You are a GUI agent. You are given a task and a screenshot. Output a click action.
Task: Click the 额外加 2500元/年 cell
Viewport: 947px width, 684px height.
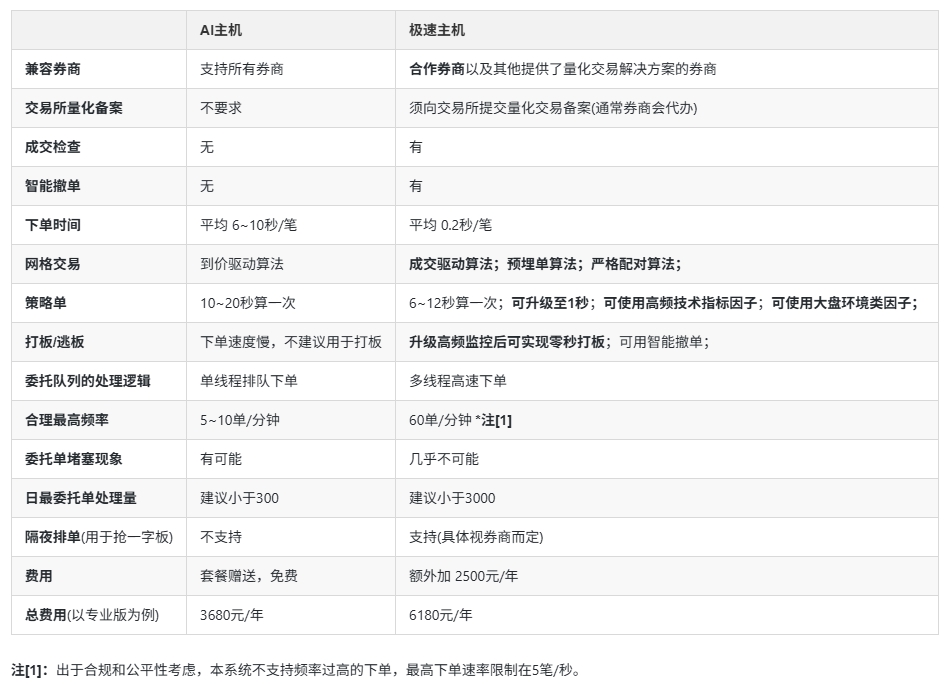click(x=463, y=576)
